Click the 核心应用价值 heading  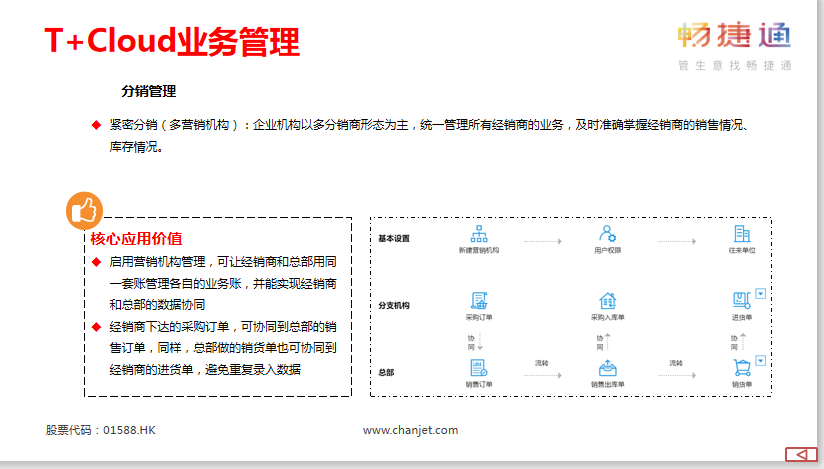click(x=136, y=239)
